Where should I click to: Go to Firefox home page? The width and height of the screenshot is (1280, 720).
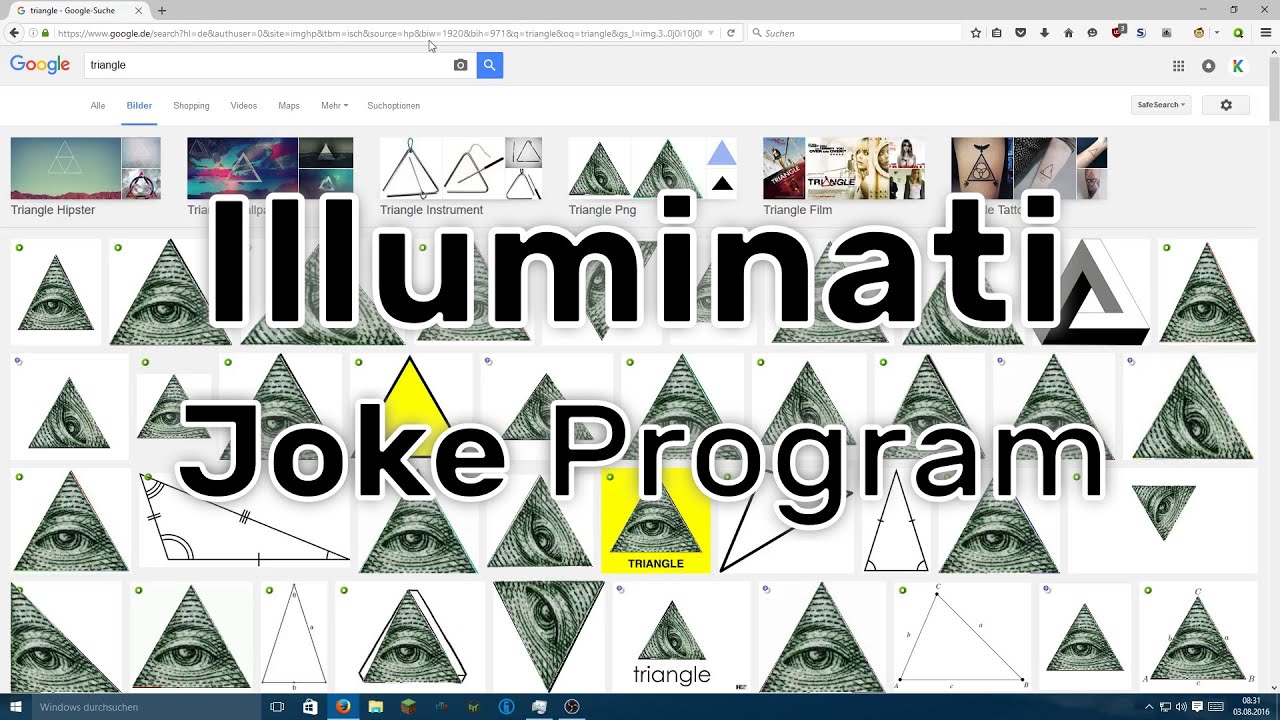click(x=1068, y=33)
